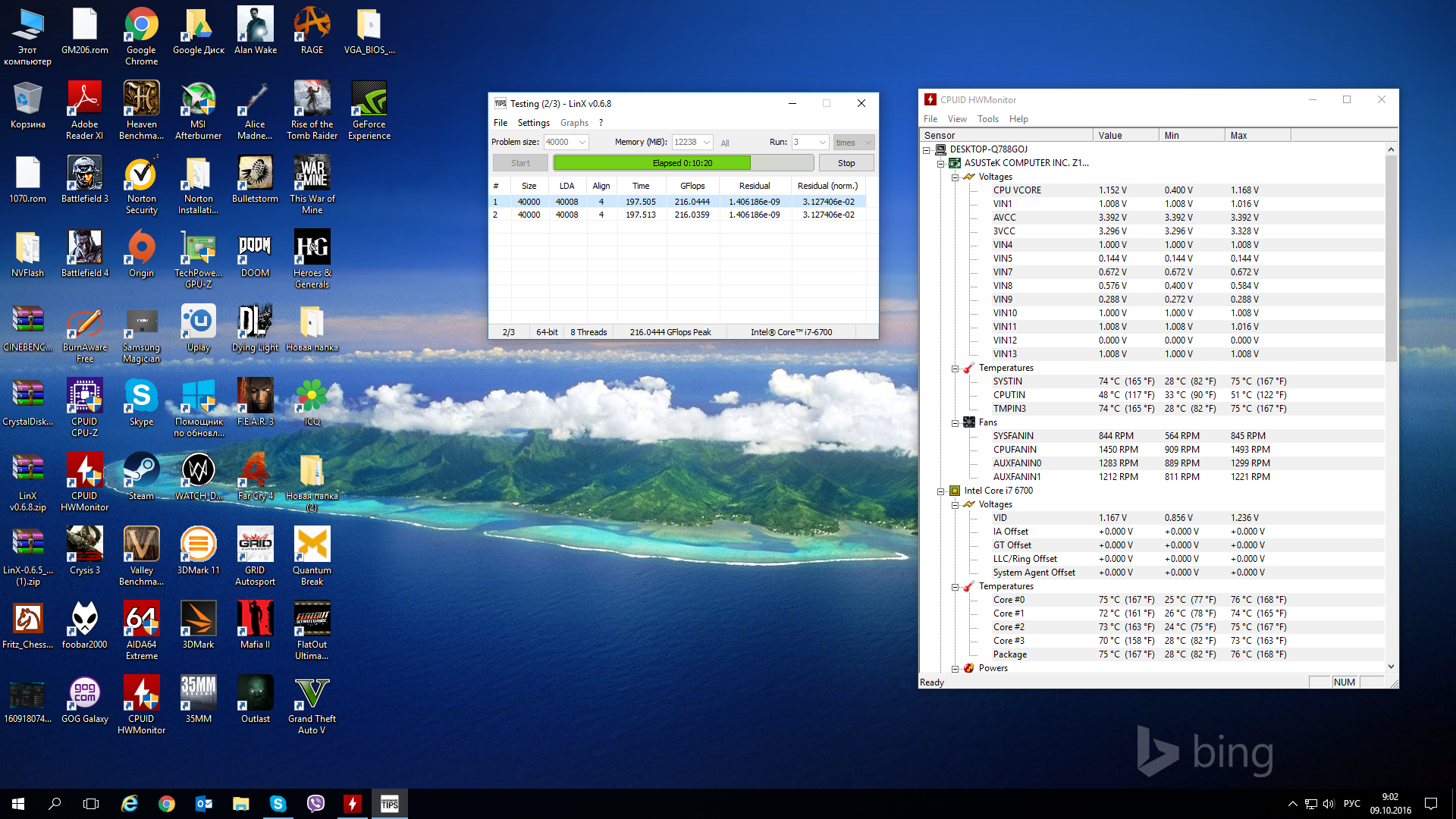1456x819 pixels.
Task: Open the Graphs menu in LinX
Action: (574, 123)
